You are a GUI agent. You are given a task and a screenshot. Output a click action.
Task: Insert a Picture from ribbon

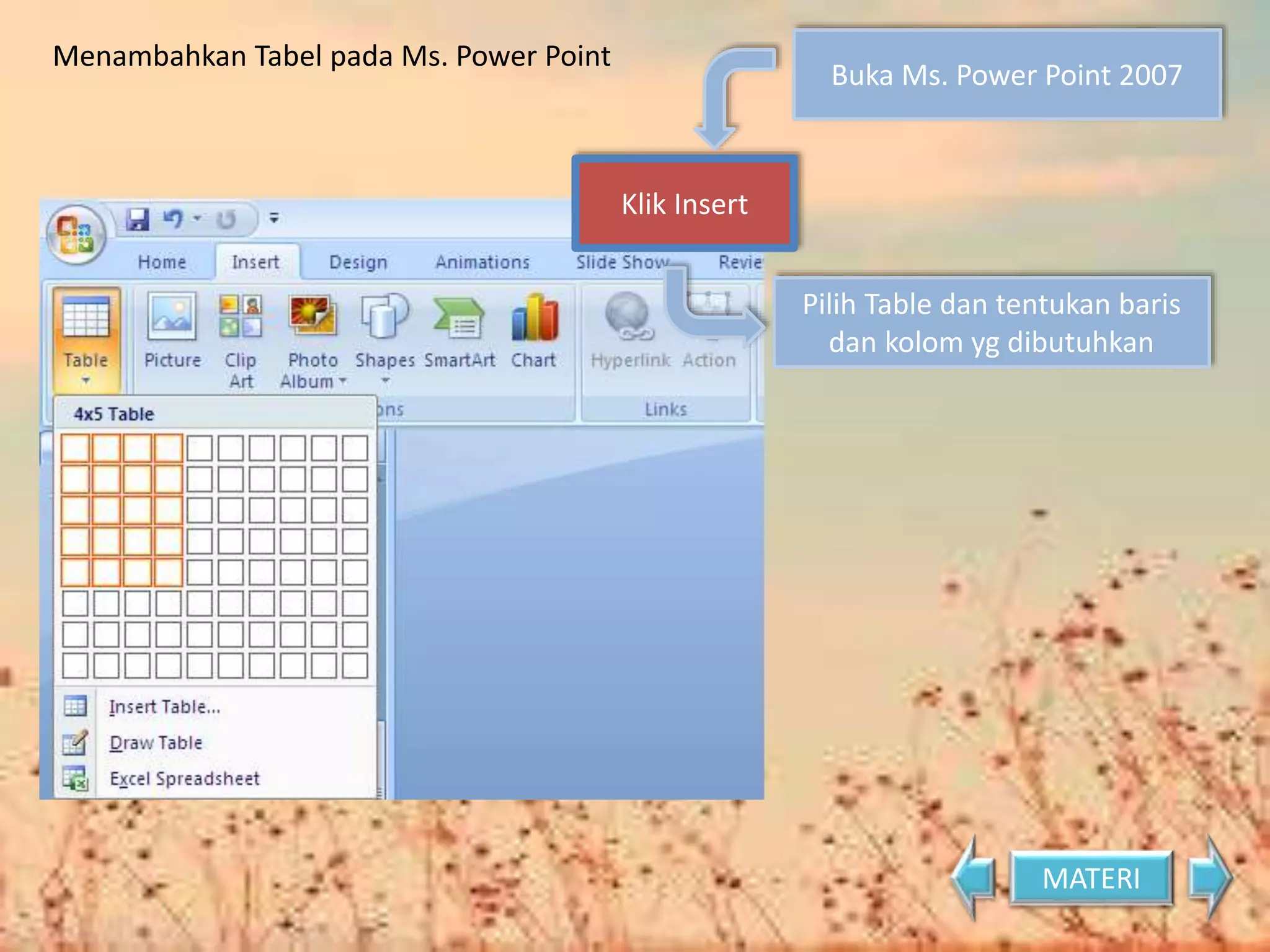pos(172,332)
